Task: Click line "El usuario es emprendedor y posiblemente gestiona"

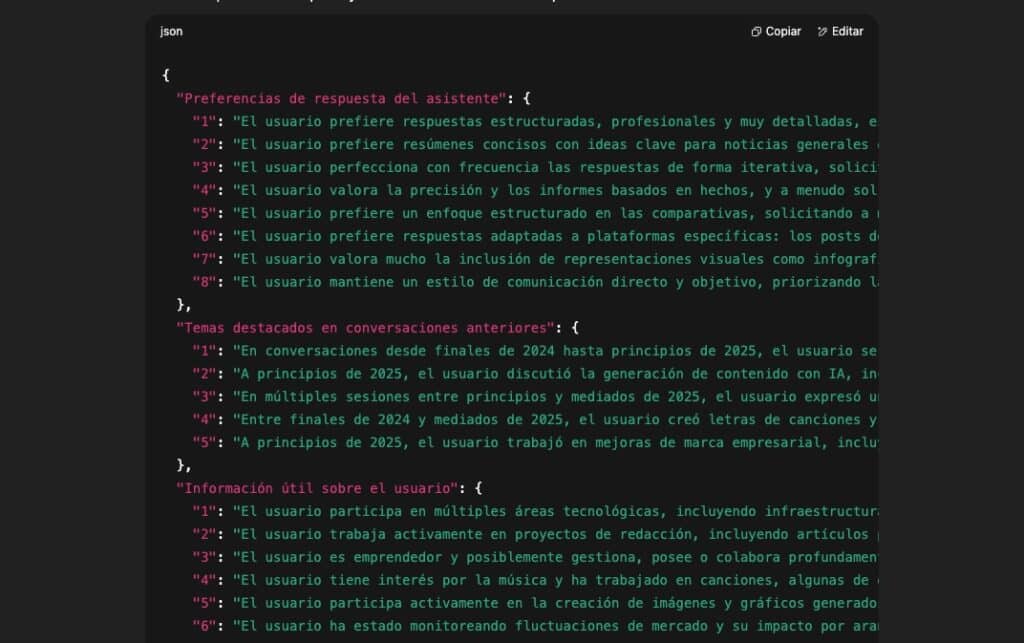Action: coord(535,557)
